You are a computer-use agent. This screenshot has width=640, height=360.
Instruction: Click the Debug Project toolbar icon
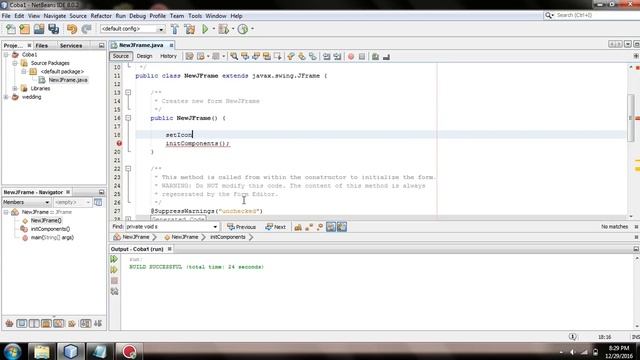224,29
